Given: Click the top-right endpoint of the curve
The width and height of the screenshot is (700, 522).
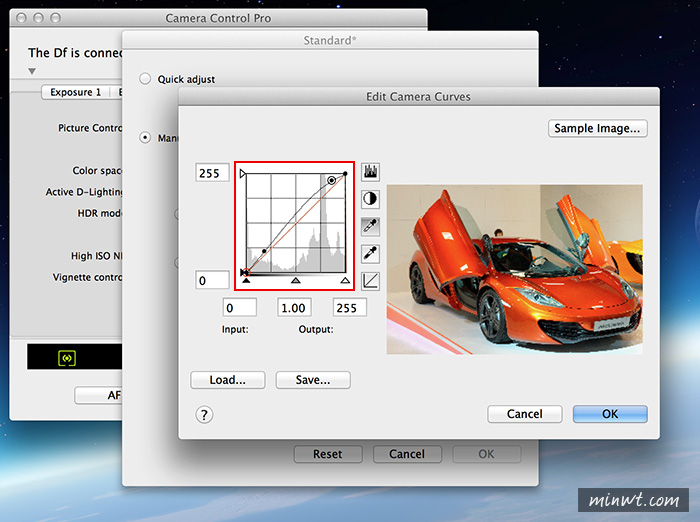Looking at the screenshot, I should point(345,173).
